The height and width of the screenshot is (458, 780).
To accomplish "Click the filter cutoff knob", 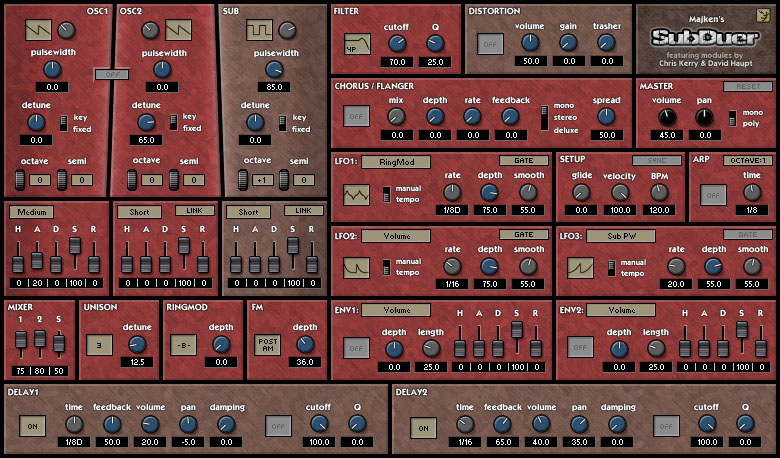I will (x=396, y=44).
